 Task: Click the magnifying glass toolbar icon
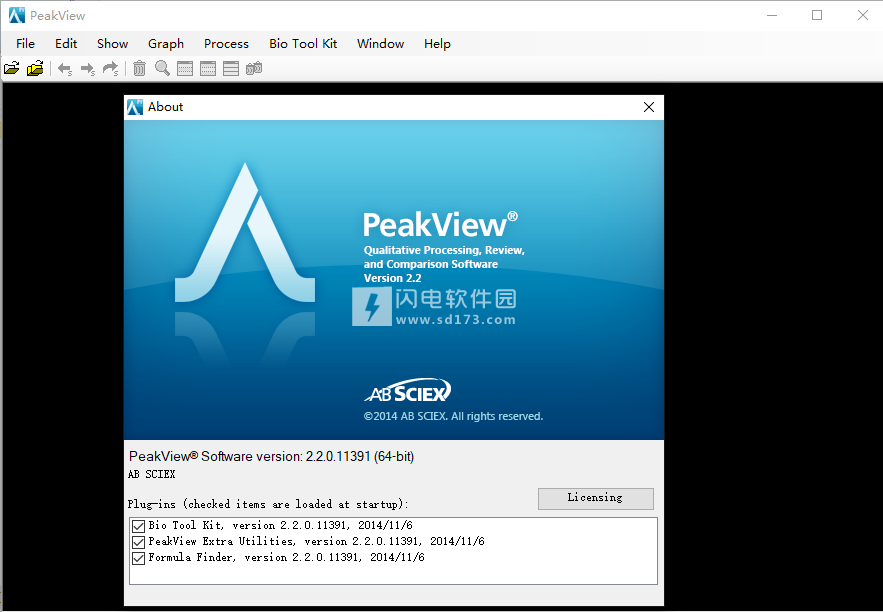tap(162, 68)
